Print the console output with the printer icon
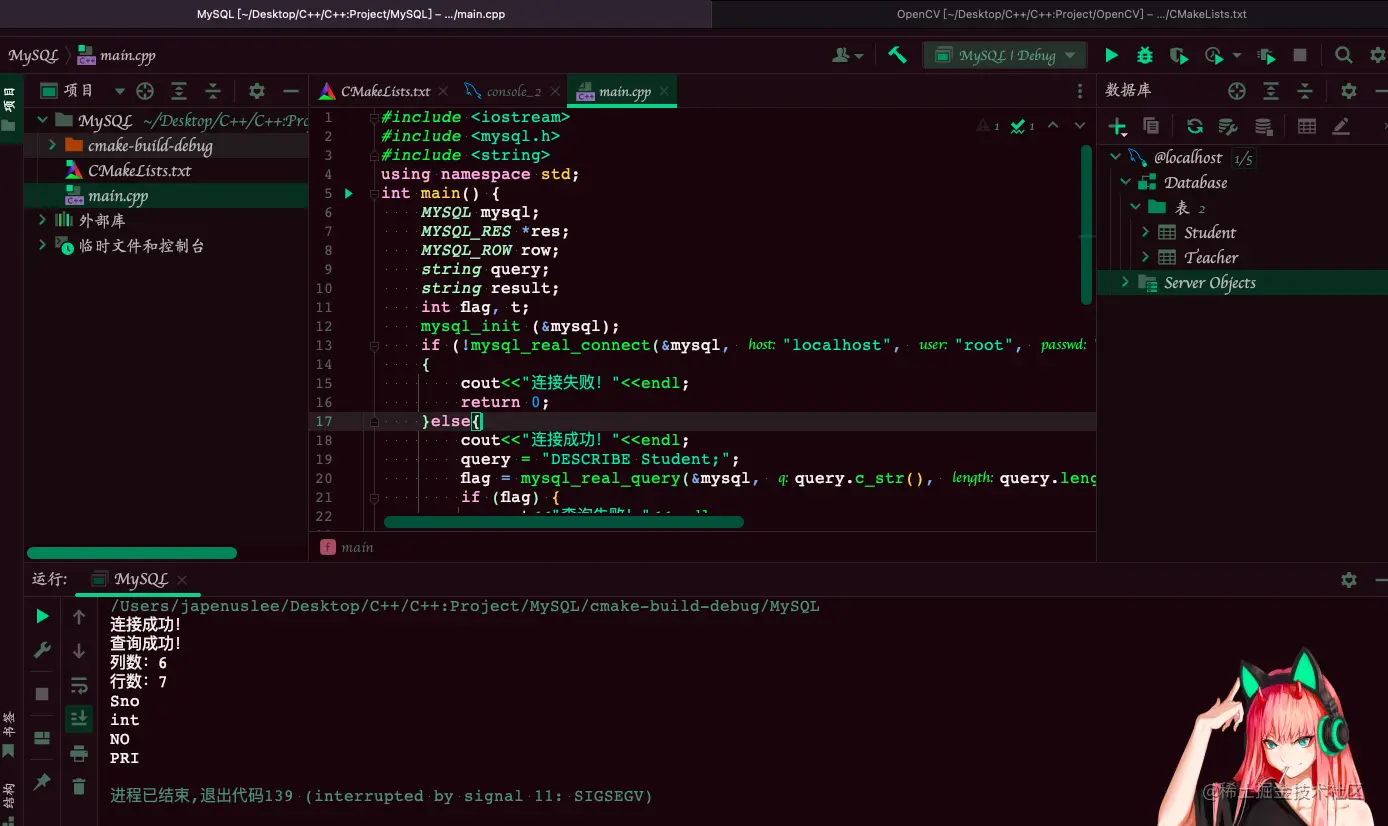 pyautogui.click(x=79, y=753)
